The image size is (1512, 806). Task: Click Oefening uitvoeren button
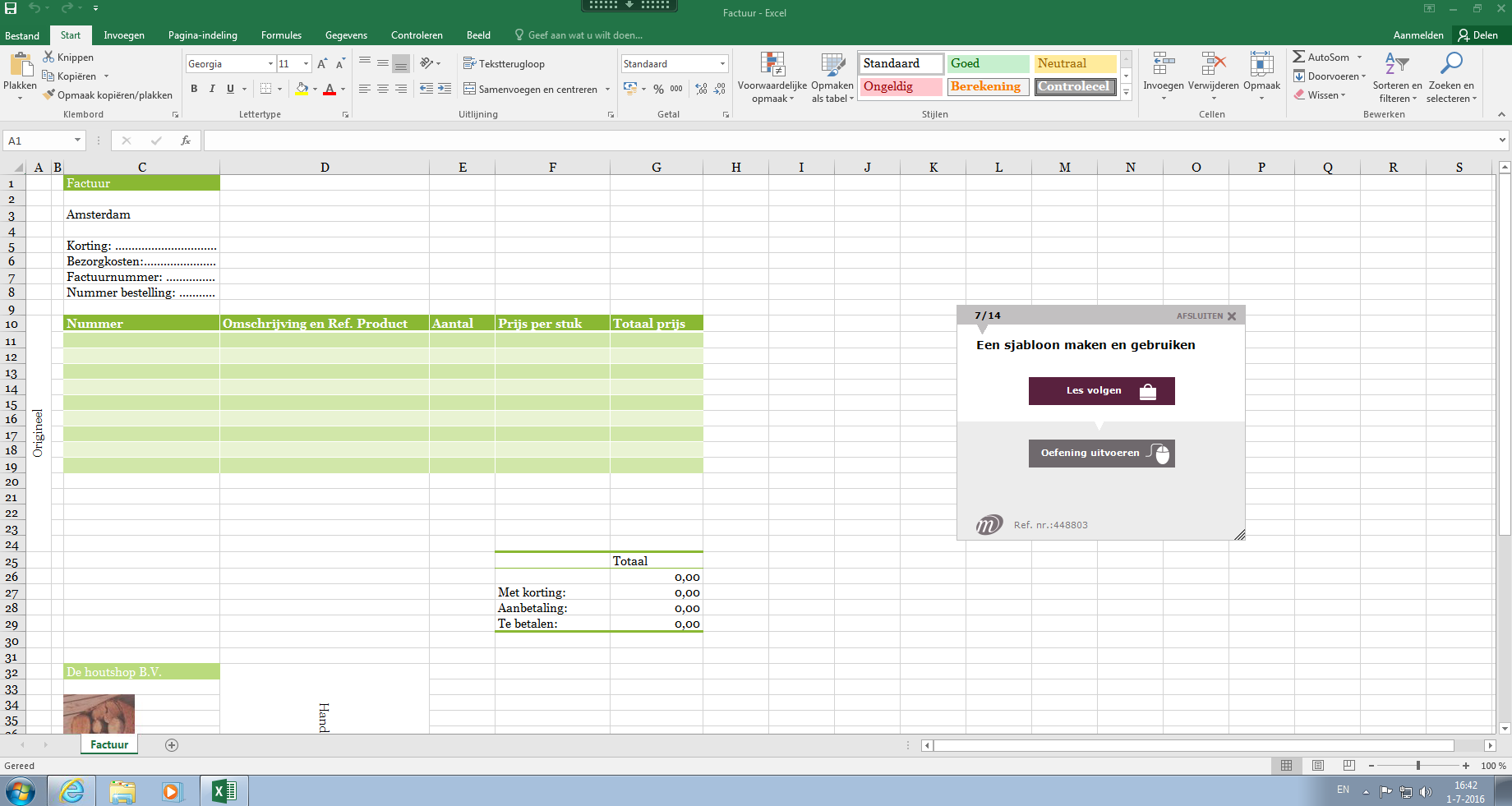coord(1102,454)
